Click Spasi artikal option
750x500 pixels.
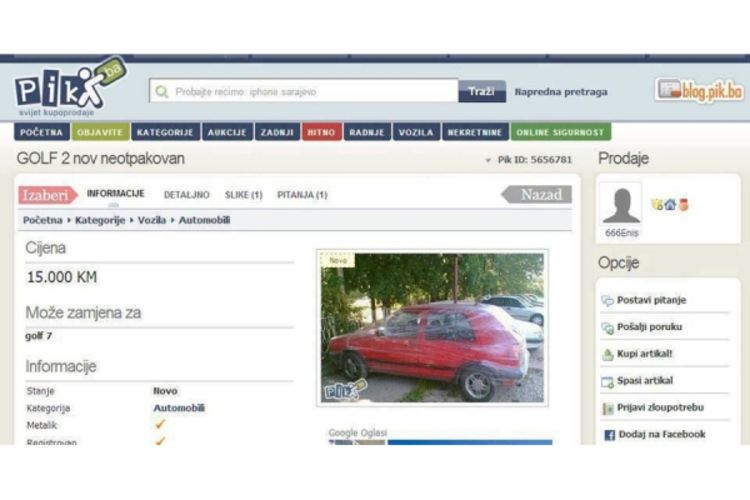[x=645, y=380]
